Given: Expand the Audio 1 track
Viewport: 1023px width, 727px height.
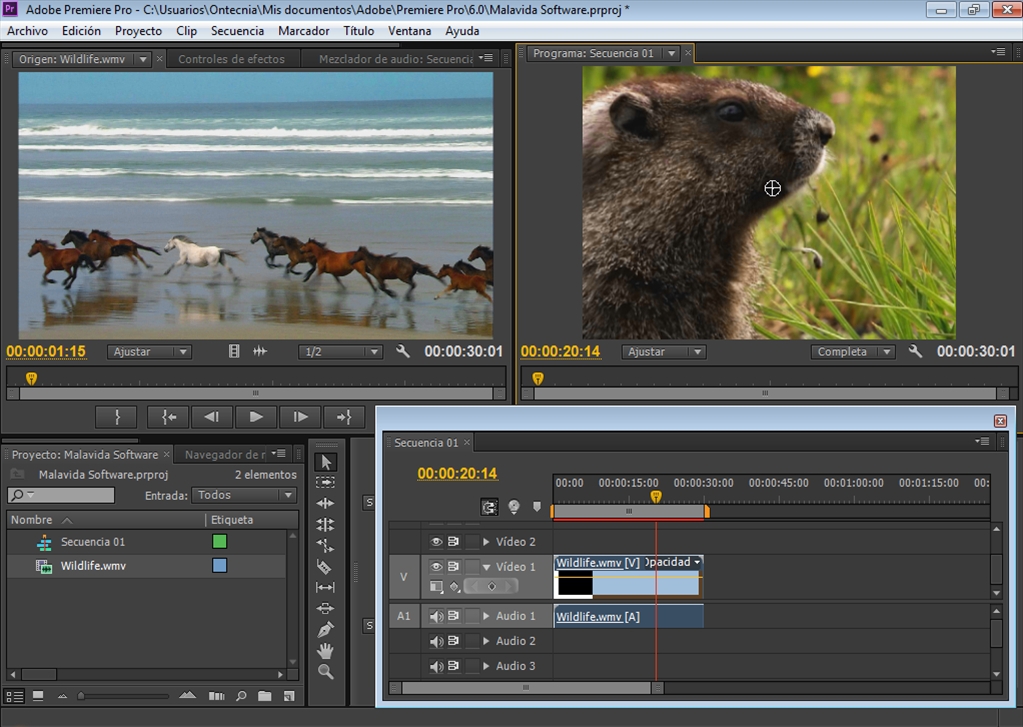Looking at the screenshot, I should tap(486, 616).
